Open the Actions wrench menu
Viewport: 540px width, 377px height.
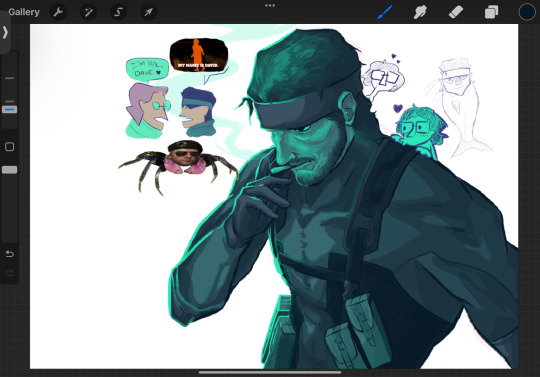(58, 12)
